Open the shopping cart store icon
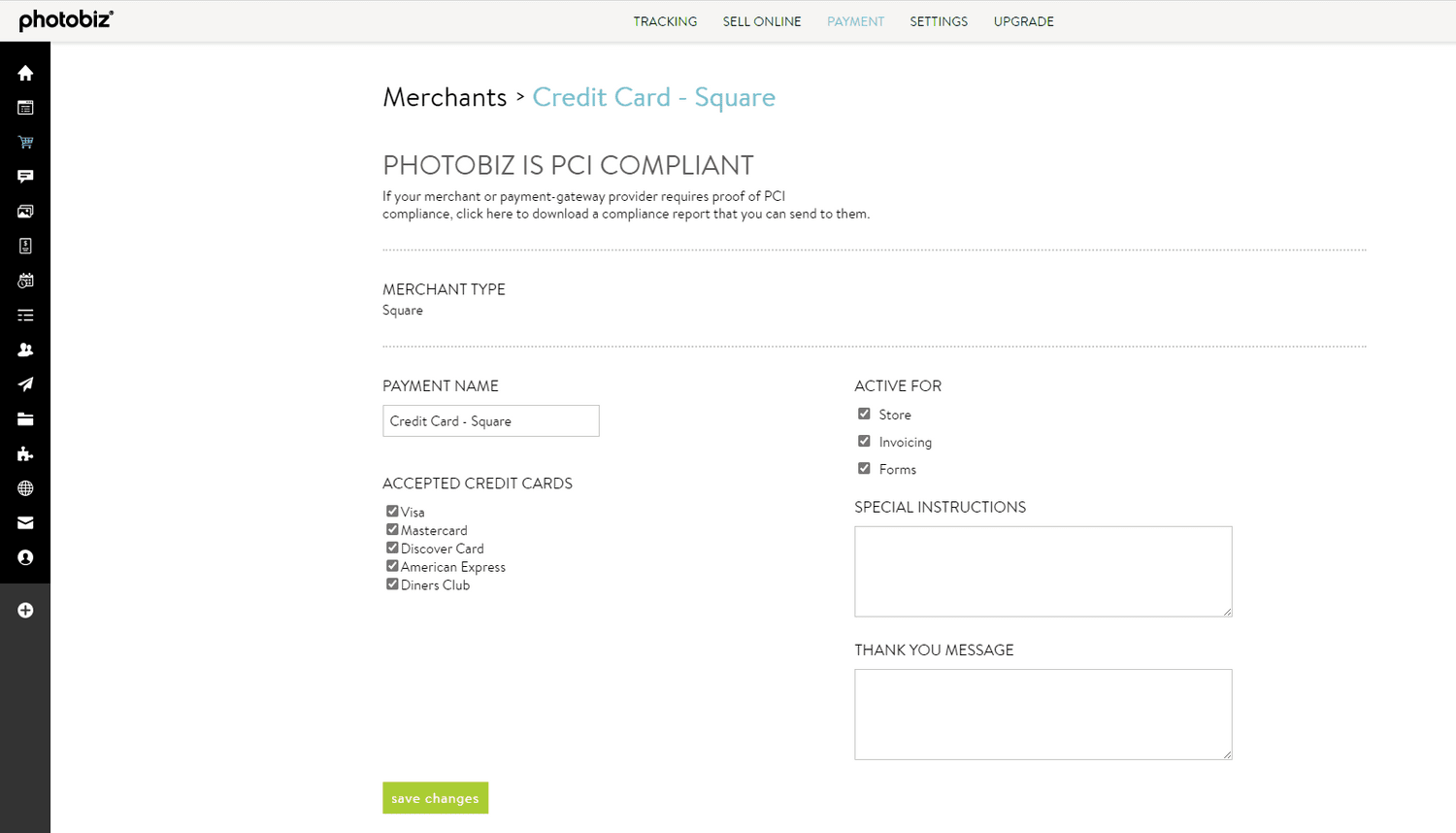This screenshot has height=833, width=1456. click(25, 142)
